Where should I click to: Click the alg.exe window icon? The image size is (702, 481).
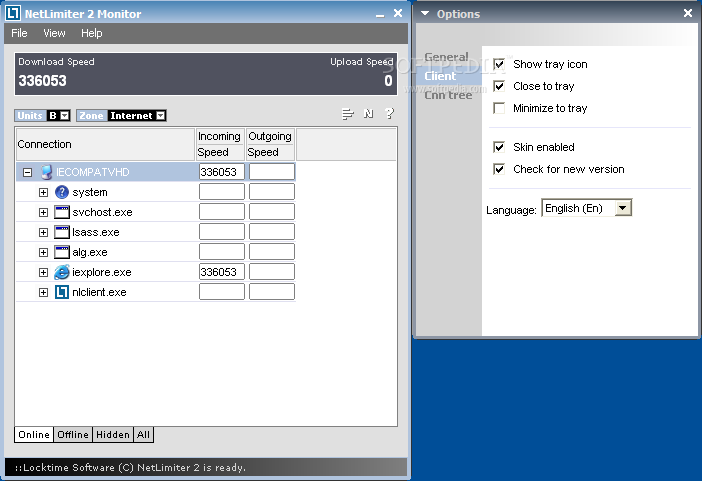(x=62, y=252)
